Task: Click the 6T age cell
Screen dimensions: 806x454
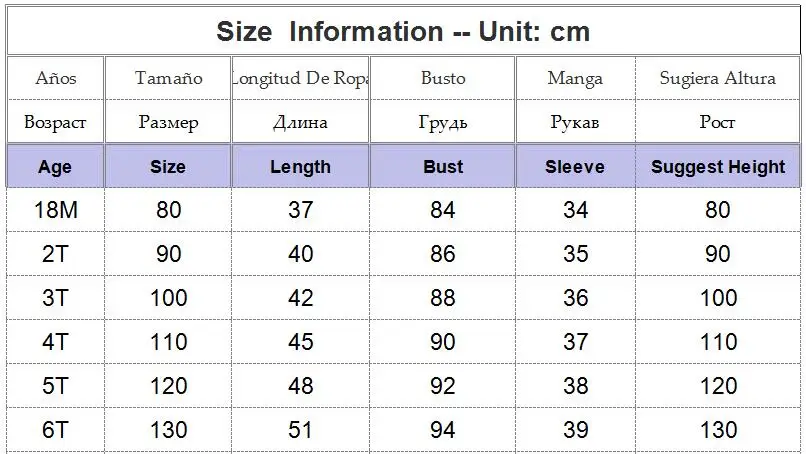Action: point(55,430)
